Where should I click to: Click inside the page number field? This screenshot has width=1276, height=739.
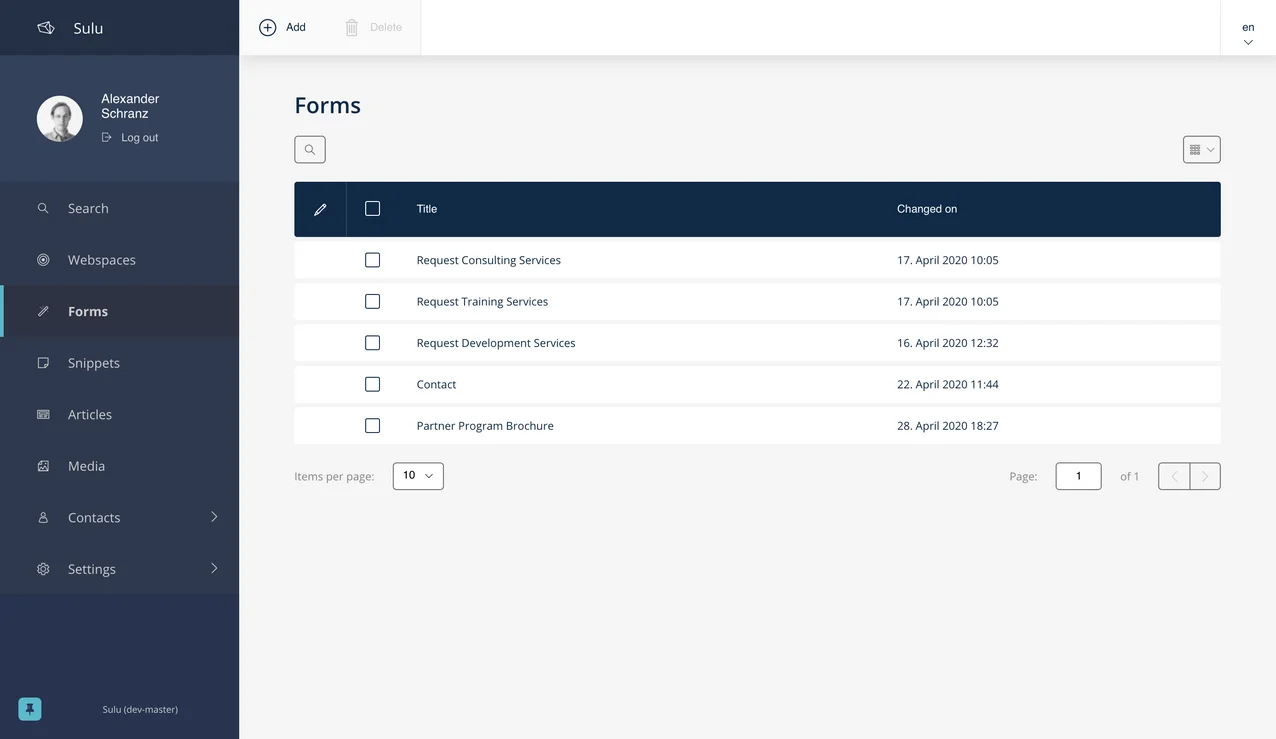tap(1078, 476)
